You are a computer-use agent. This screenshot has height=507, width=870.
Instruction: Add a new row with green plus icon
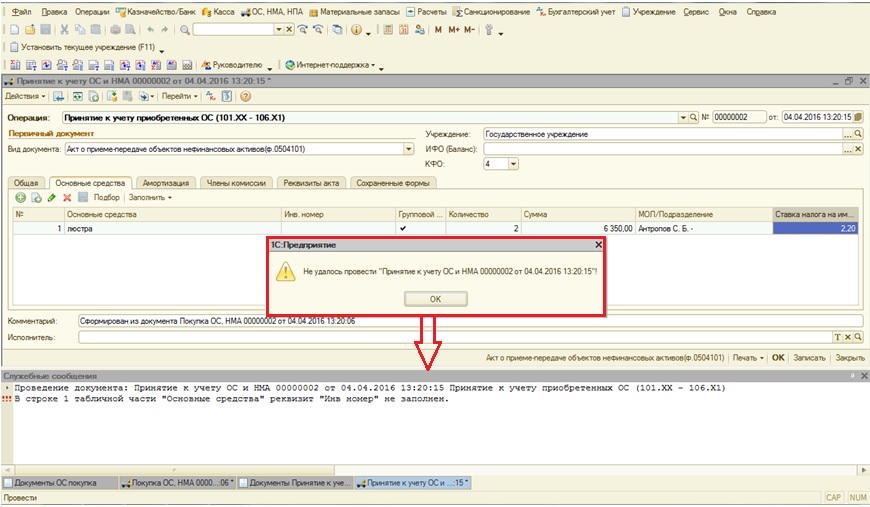click(21, 197)
